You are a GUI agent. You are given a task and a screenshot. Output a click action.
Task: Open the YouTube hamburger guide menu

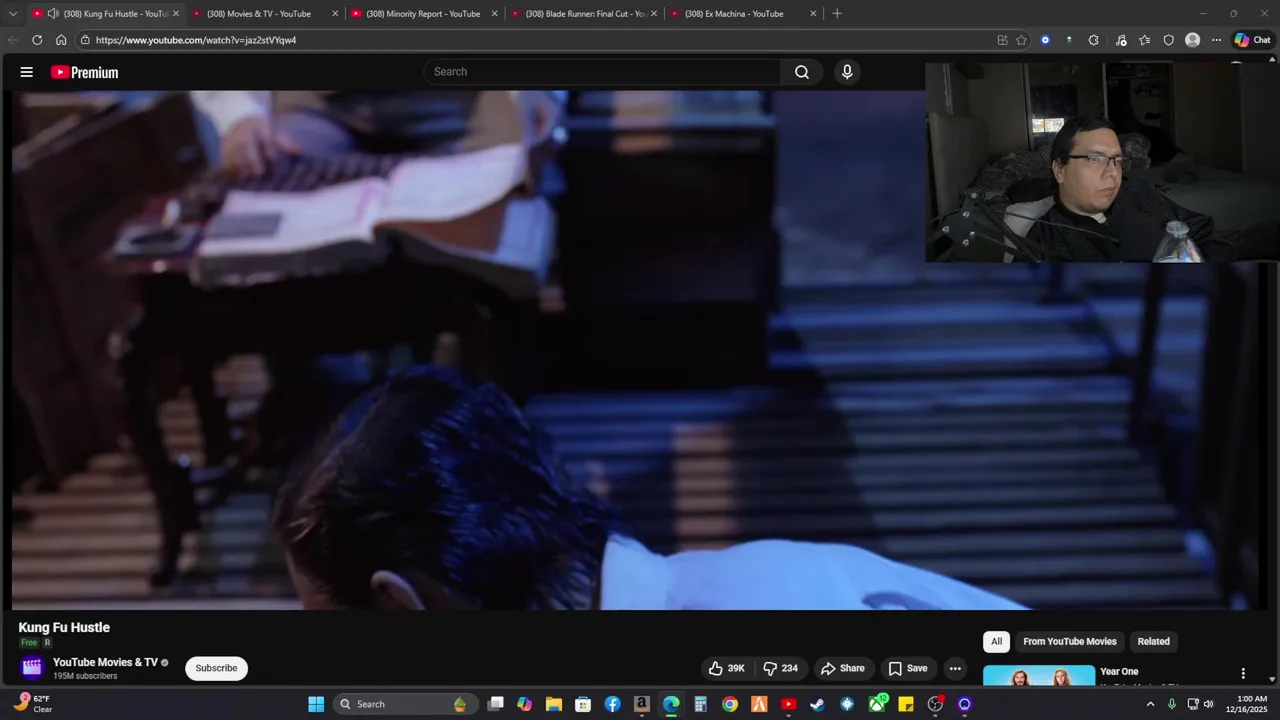[27, 72]
